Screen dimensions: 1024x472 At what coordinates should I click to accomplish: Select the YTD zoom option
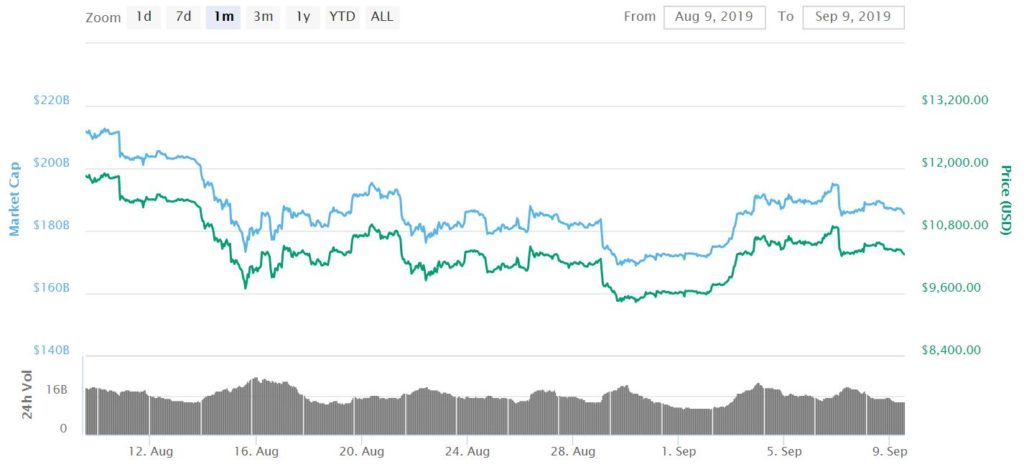pos(342,17)
